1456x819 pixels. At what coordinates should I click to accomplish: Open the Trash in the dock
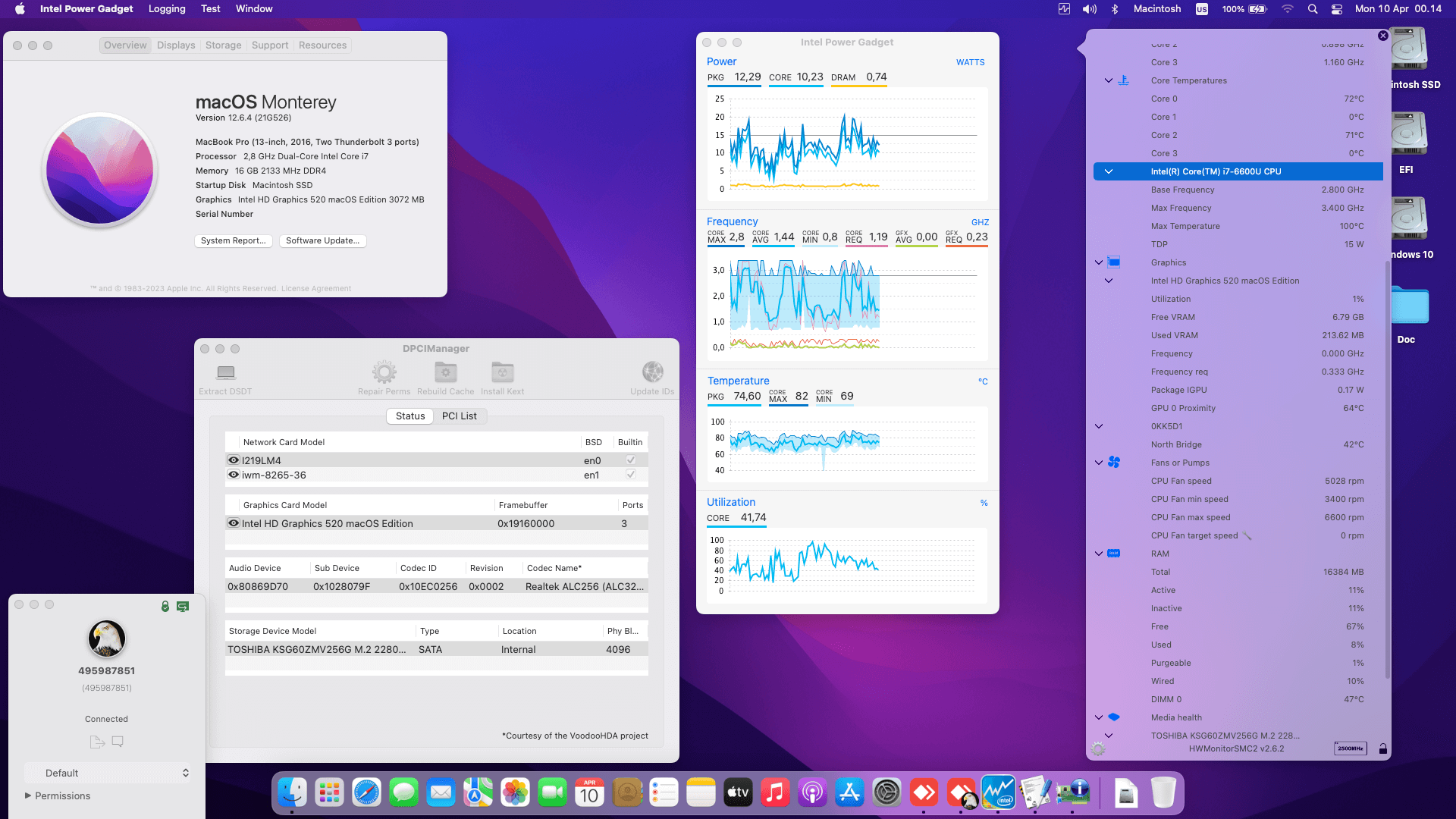(1163, 793)
